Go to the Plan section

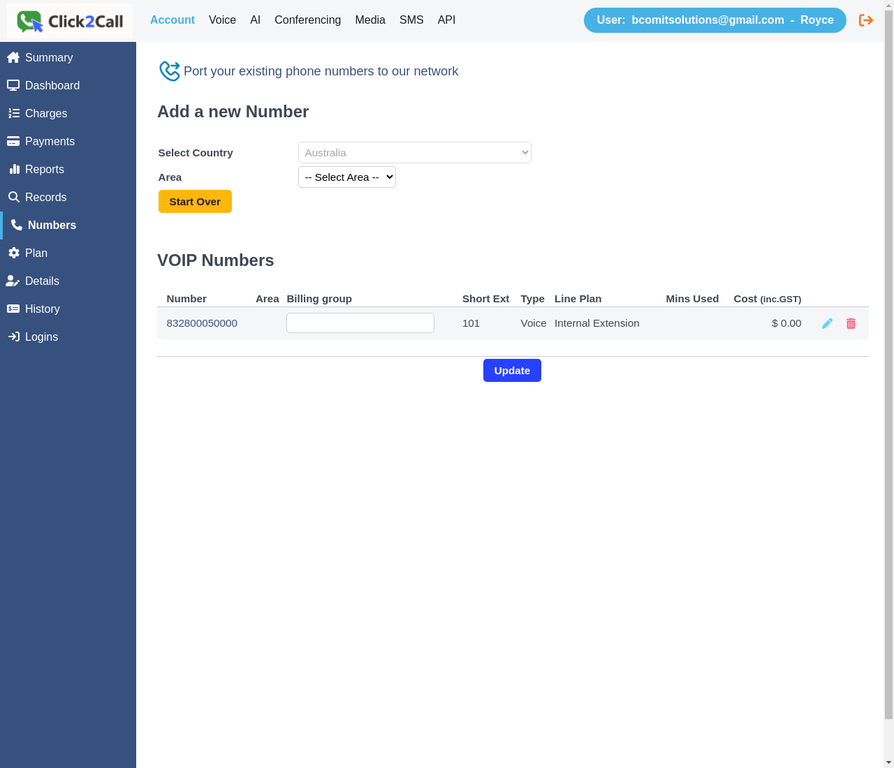coord(36,253)
